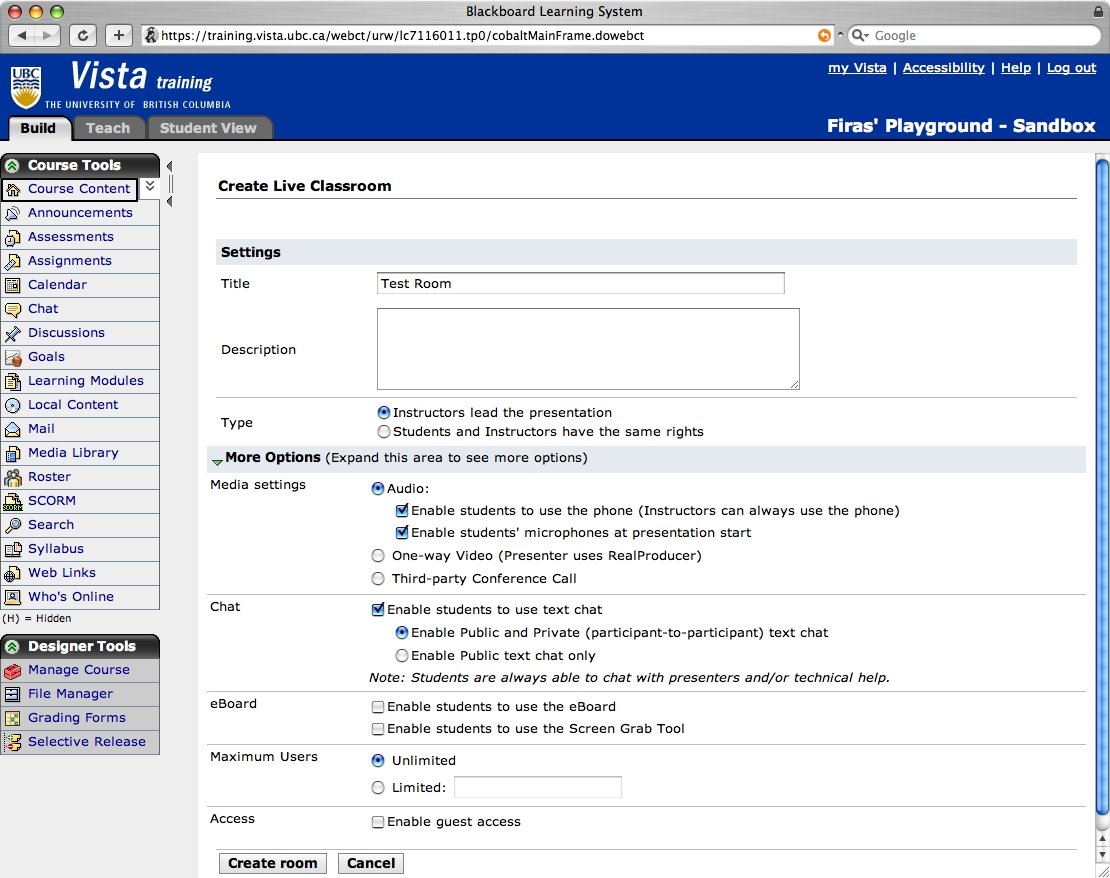Click the Calendar icon in sidebar

(x=12, y=285)
